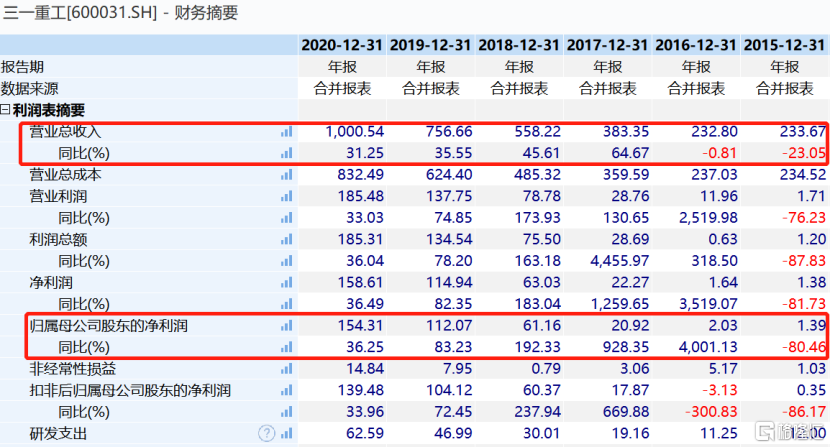Select the 232.80 revenue cell

click(x=714, y=132)
